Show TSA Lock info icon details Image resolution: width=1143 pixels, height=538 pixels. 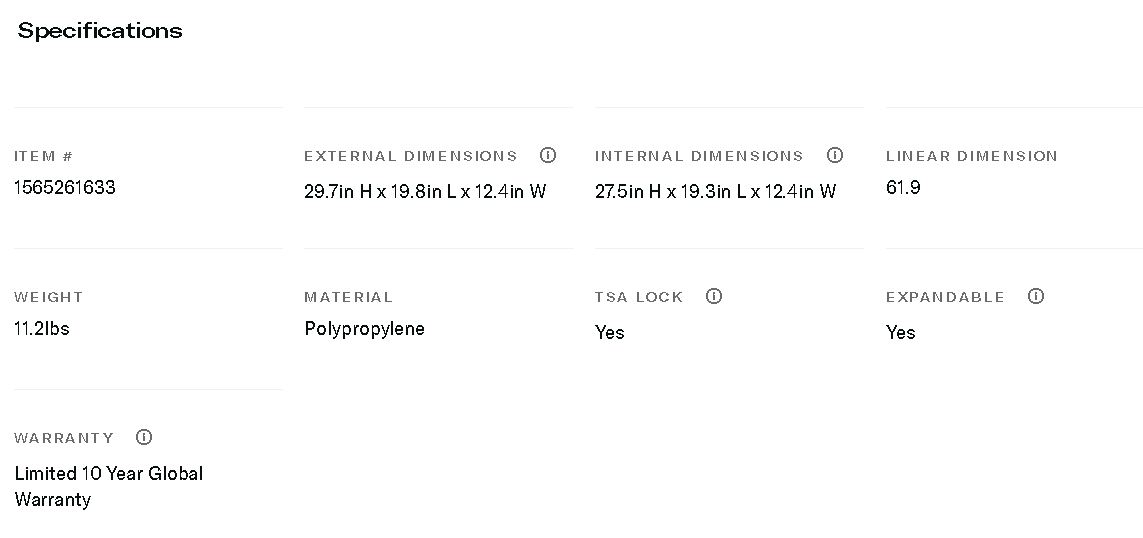[714, 296]
